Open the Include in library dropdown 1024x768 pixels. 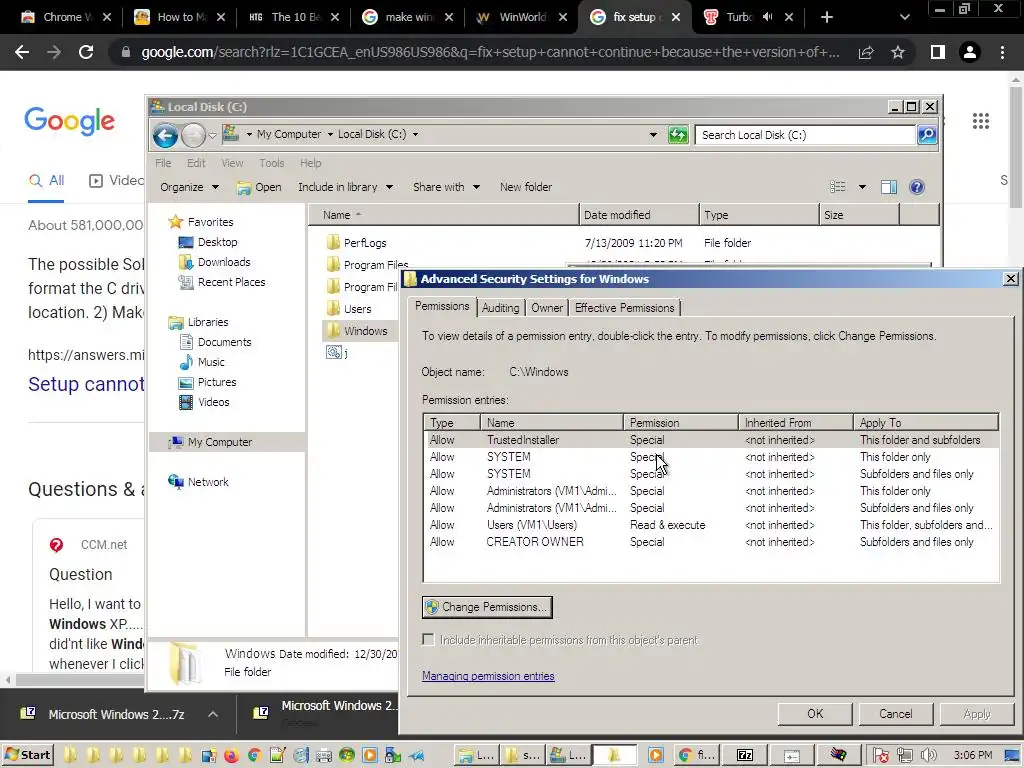[345, 187]
